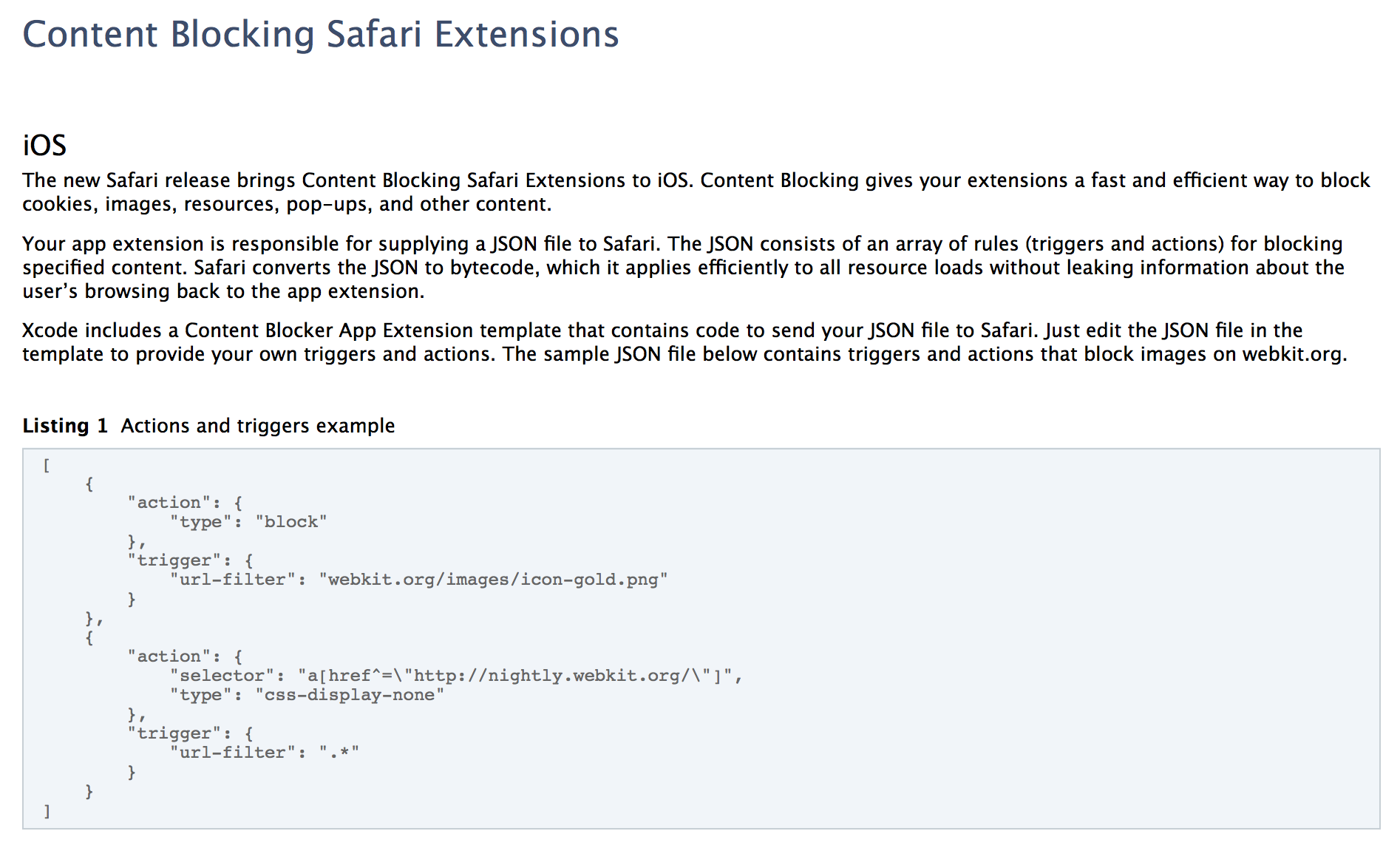Click the Content Blocking Safari Extensions title
The image size is (1400, 865).
pos(321,35)
